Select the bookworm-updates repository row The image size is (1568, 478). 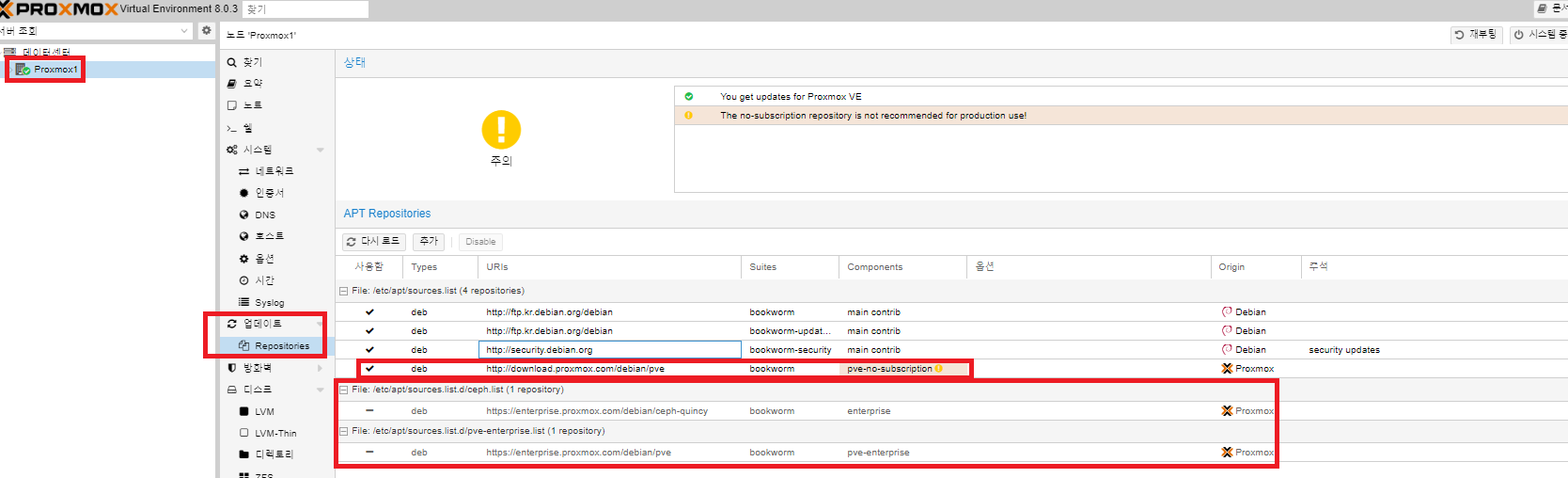click(x=951, y=331)
